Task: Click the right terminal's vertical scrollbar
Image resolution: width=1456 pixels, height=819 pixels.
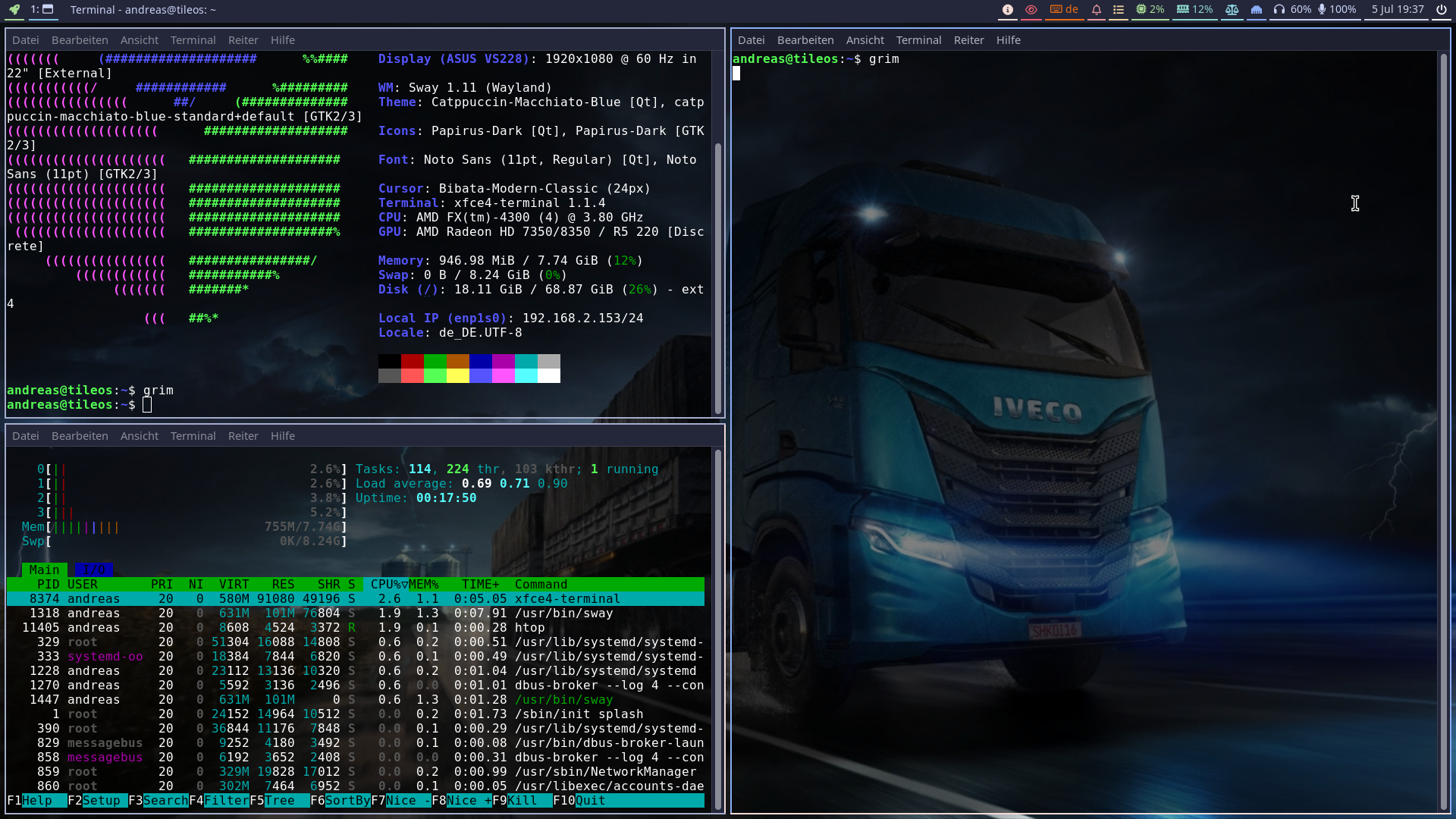Action: (x=1443, y=432)
